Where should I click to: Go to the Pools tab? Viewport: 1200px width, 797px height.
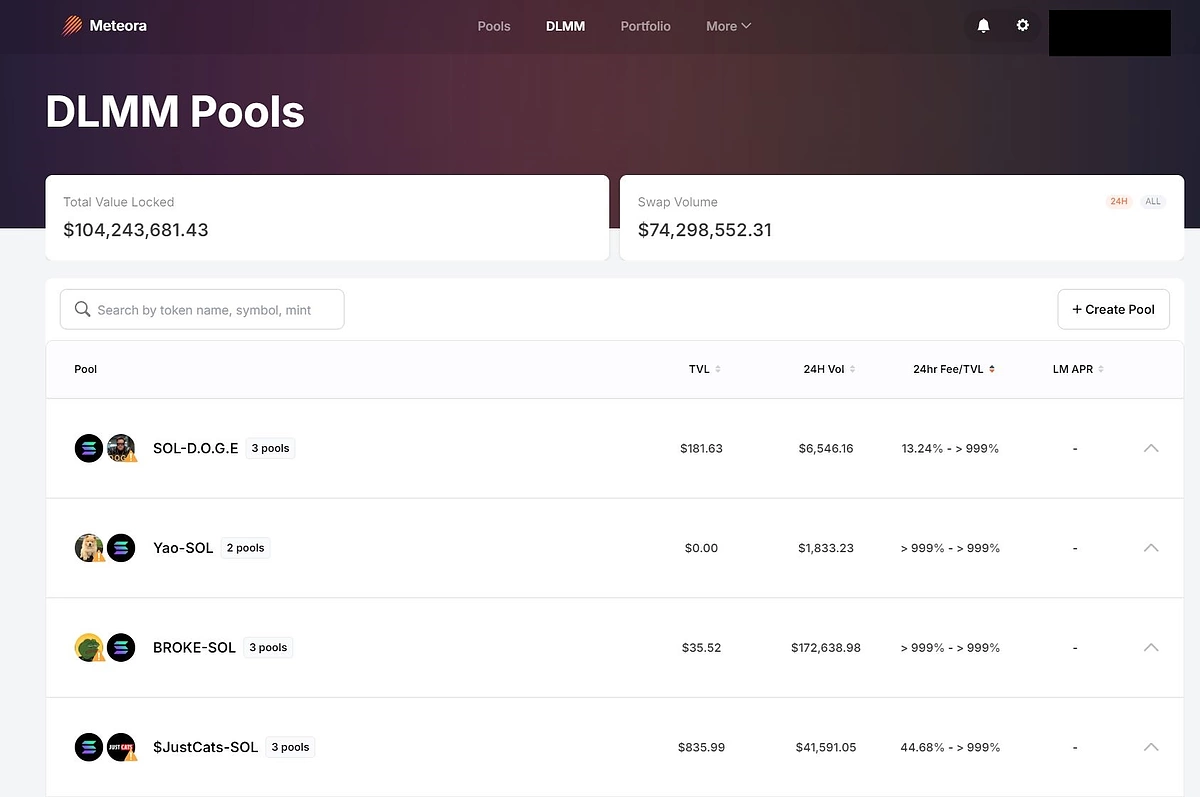494,26
